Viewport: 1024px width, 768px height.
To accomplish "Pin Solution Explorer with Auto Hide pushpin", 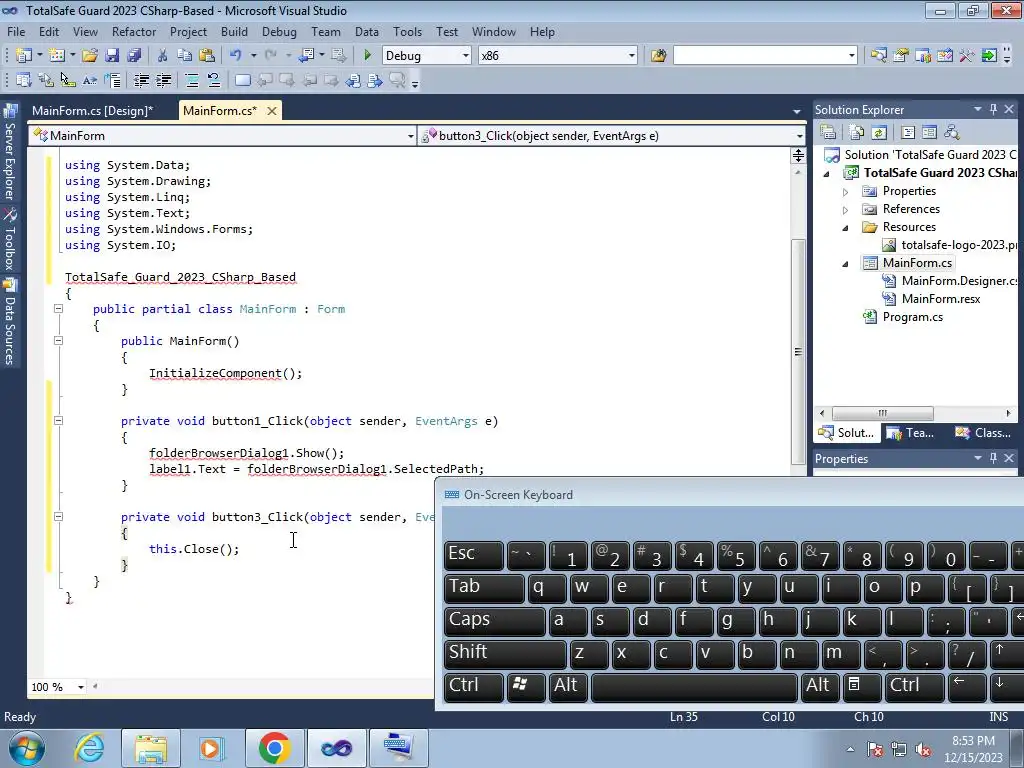I will [x=993, y=109].
